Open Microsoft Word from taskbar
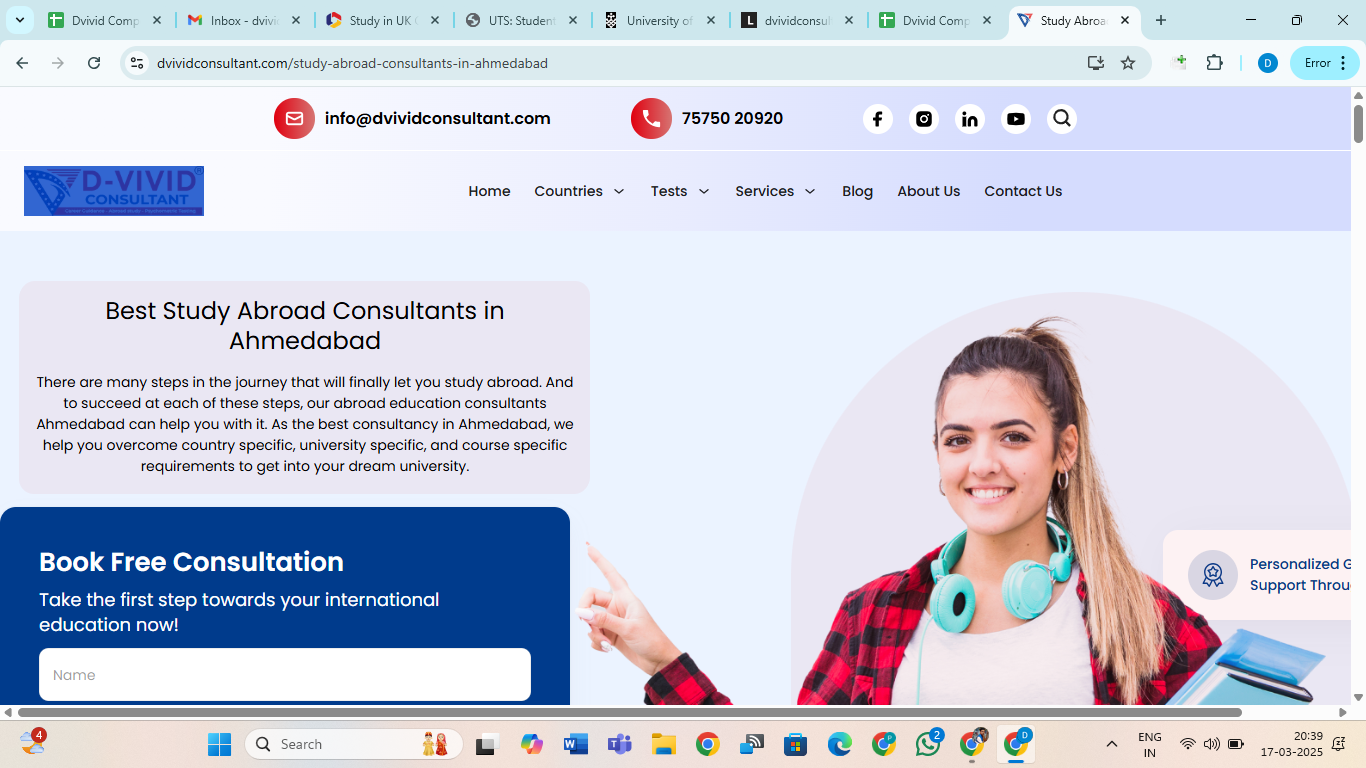The height and width of the screenshot is (768, 1366). [575, 744]
